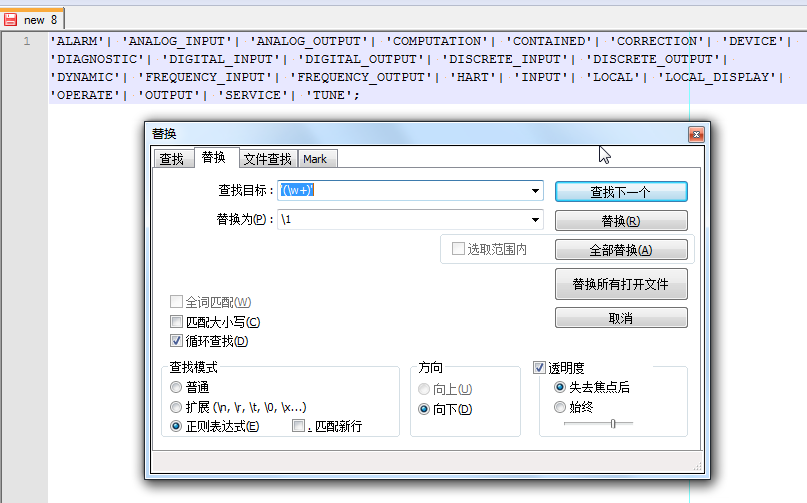
Task: Click the 'TUNE' text in the editor
Action: [x=329, y=95]
